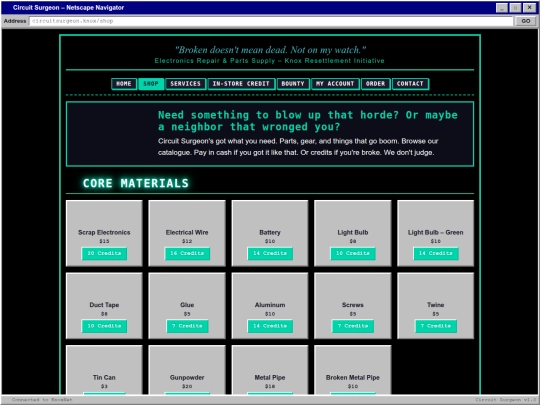The height and width of the screenshot is (405, 540).
Task: Buy Electrical Wire for 16 Credits
Action: (x=187, y=253)
